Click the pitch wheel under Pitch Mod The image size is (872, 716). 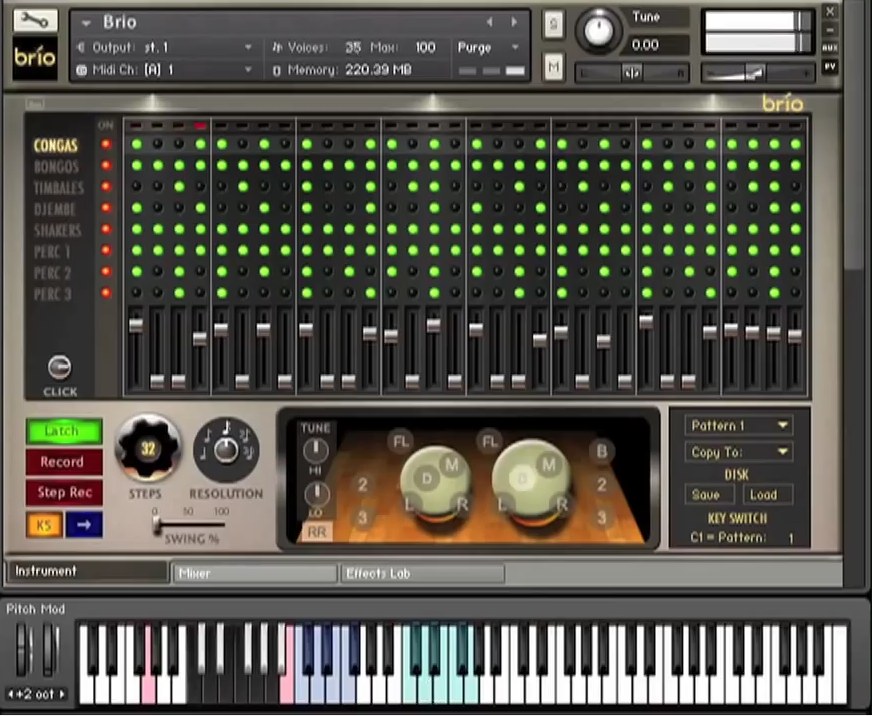(x=22, y=649)
